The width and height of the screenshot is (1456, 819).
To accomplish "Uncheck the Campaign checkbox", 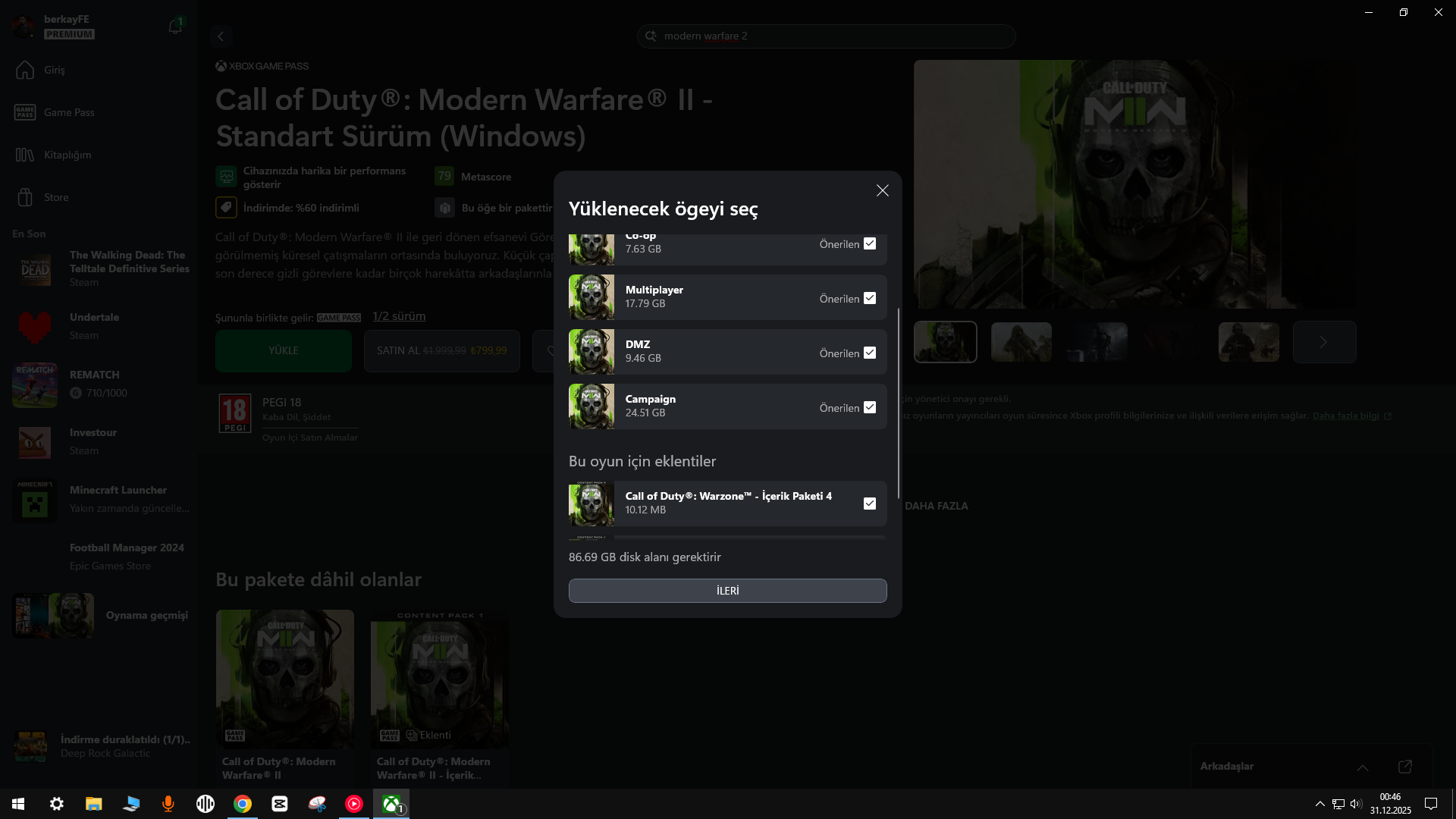I will tap(870, 407).
